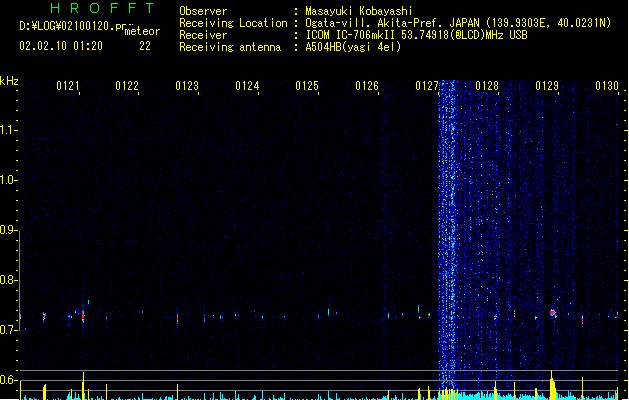The image size is (629, 400).
Task: Click the date stamp 02.02.10 01:20
Action: tap(61, 46)
